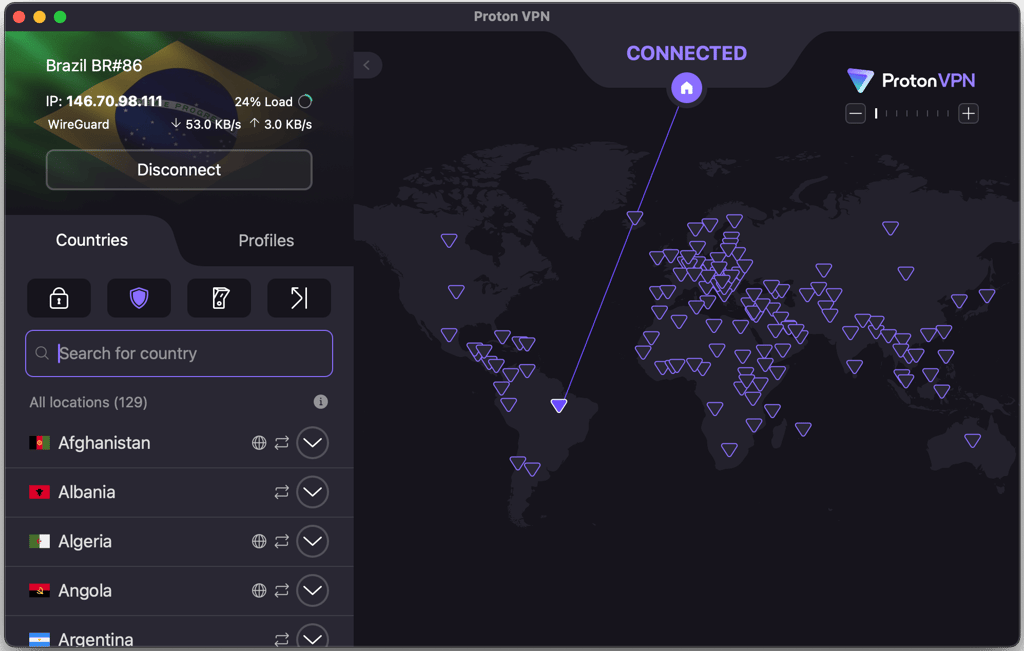This screenshot has height=651, width=1024.
Task: Select Afghanistan in the country list
Action: click(x=104, y=443)
